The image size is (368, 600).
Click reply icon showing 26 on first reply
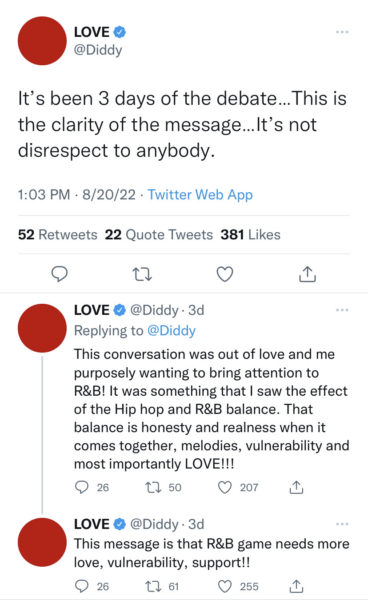tap(81, 487)
